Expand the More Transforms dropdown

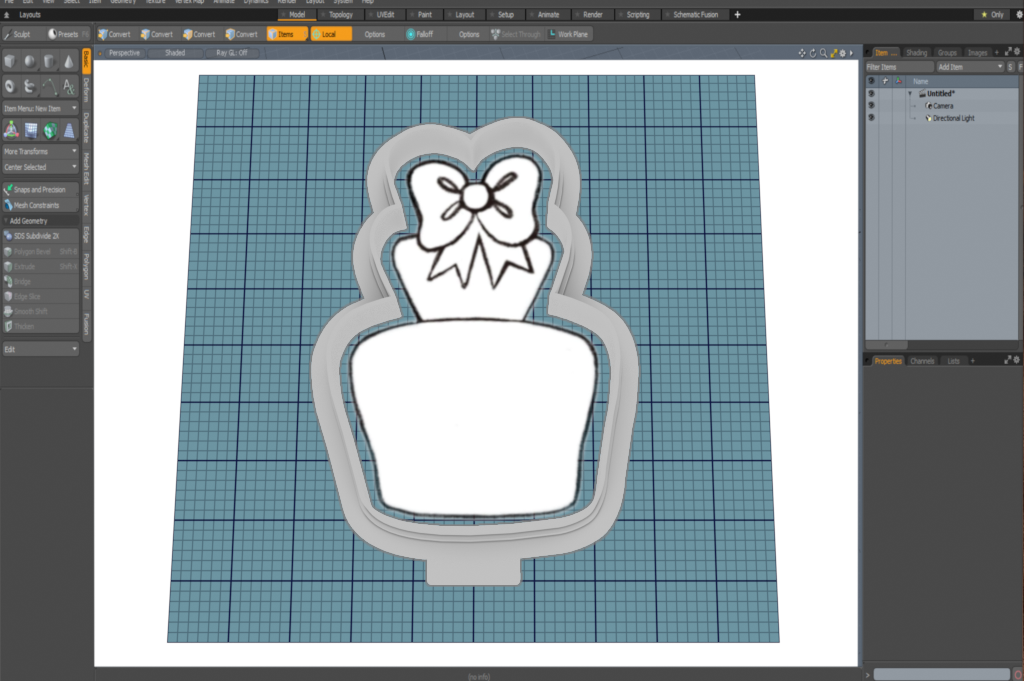[x=40, y=151]
